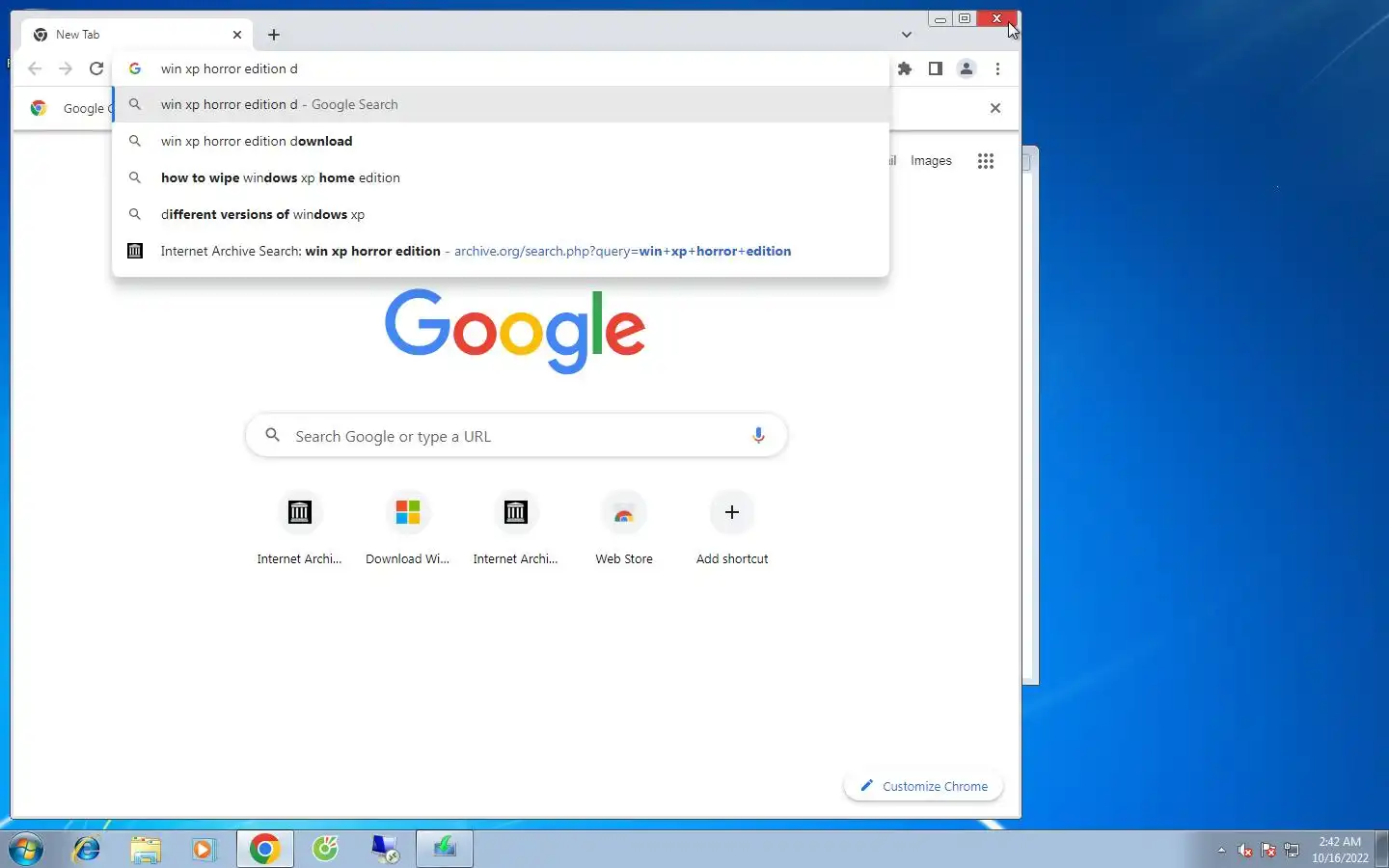Open Windows Media Player from taskbar

point(204,850)
